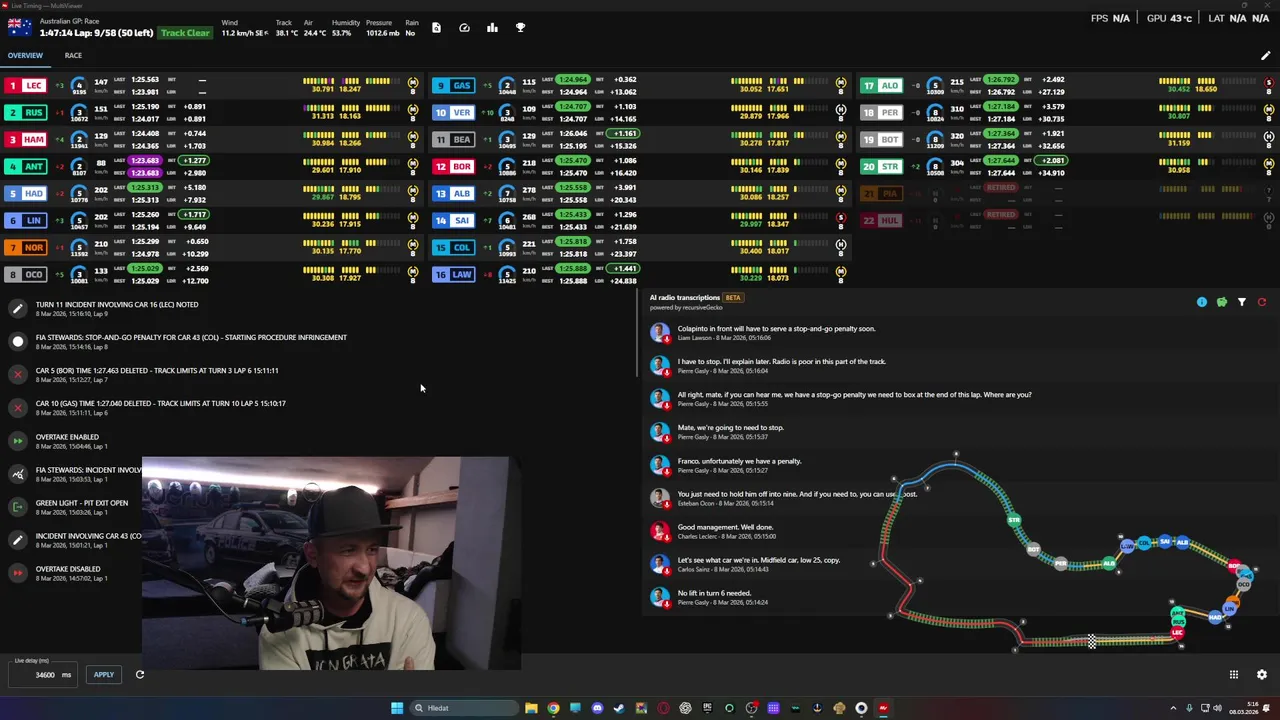The width and height of the screenshot is (1280, 720).
Task: Open the document search icon in header
Action: click(436, 28)
